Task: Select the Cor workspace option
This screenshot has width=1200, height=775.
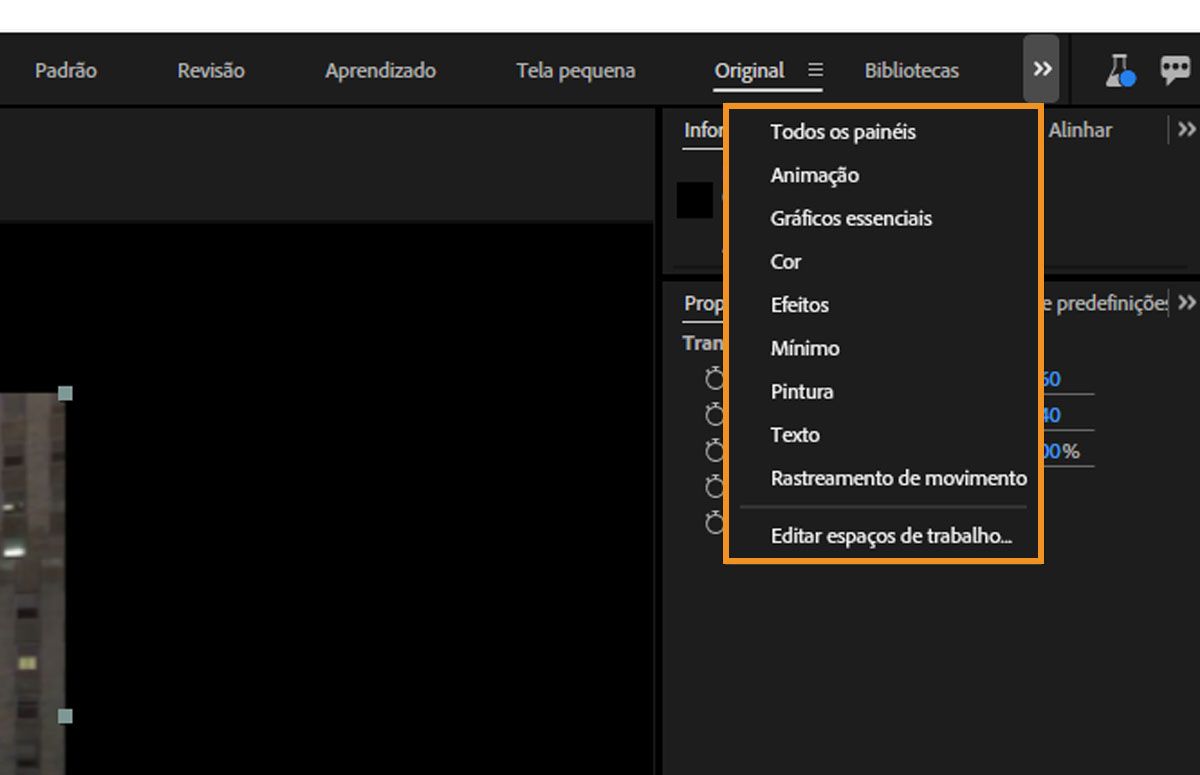Action: [x=786, y=261]
